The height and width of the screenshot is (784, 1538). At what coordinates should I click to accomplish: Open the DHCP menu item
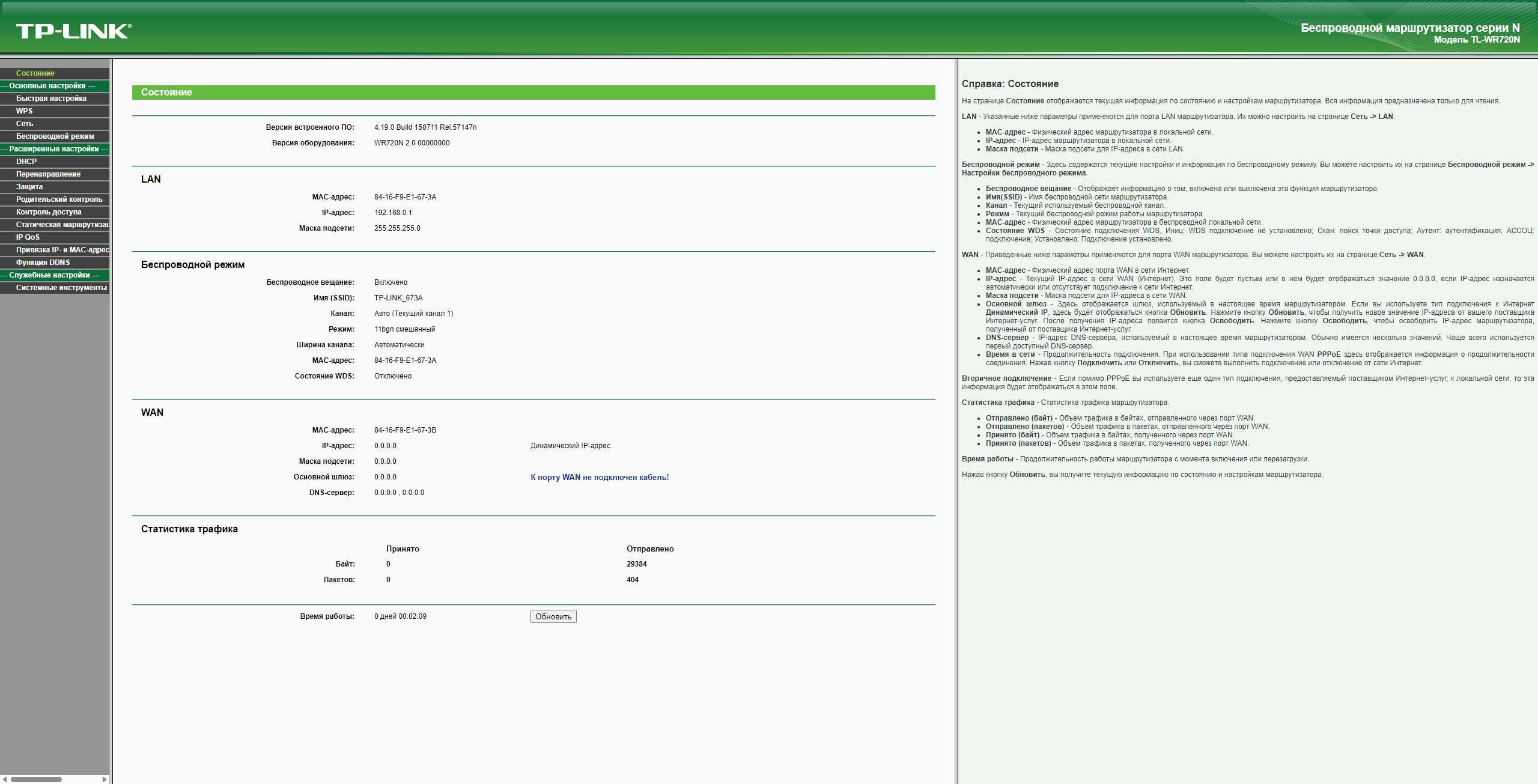tap(26, 162)
